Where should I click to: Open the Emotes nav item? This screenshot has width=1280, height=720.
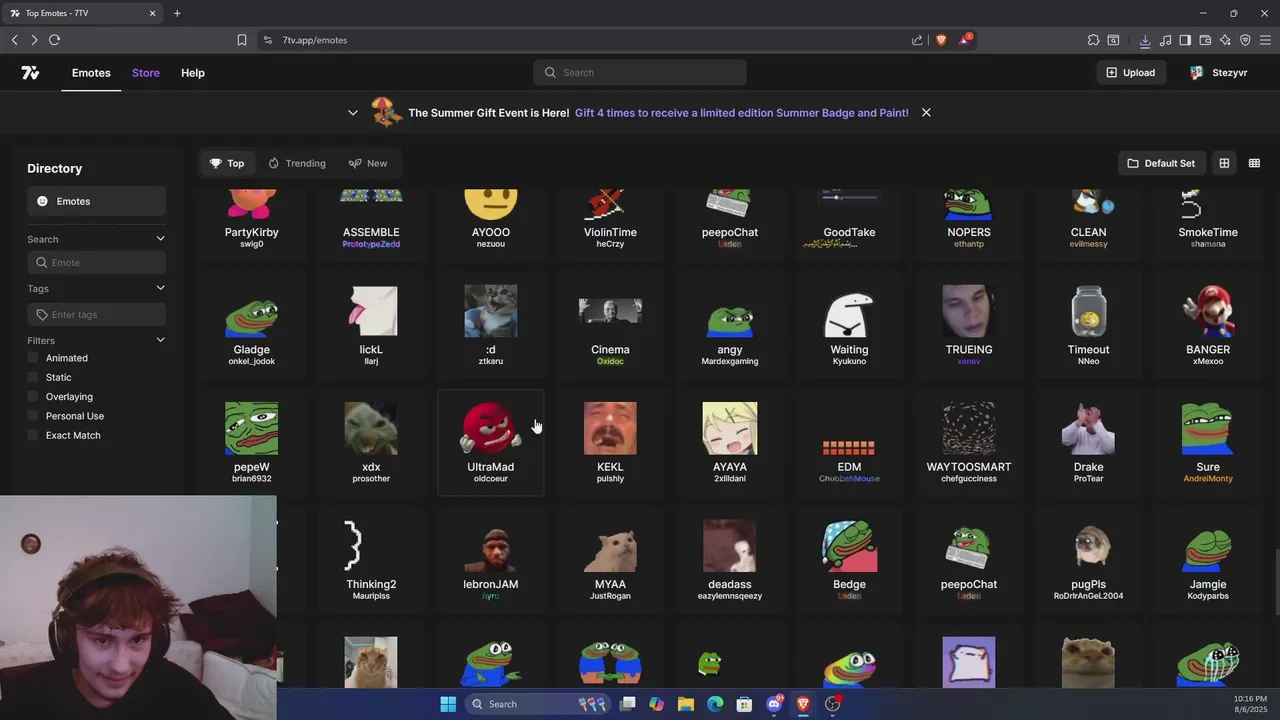pos(91,73)
